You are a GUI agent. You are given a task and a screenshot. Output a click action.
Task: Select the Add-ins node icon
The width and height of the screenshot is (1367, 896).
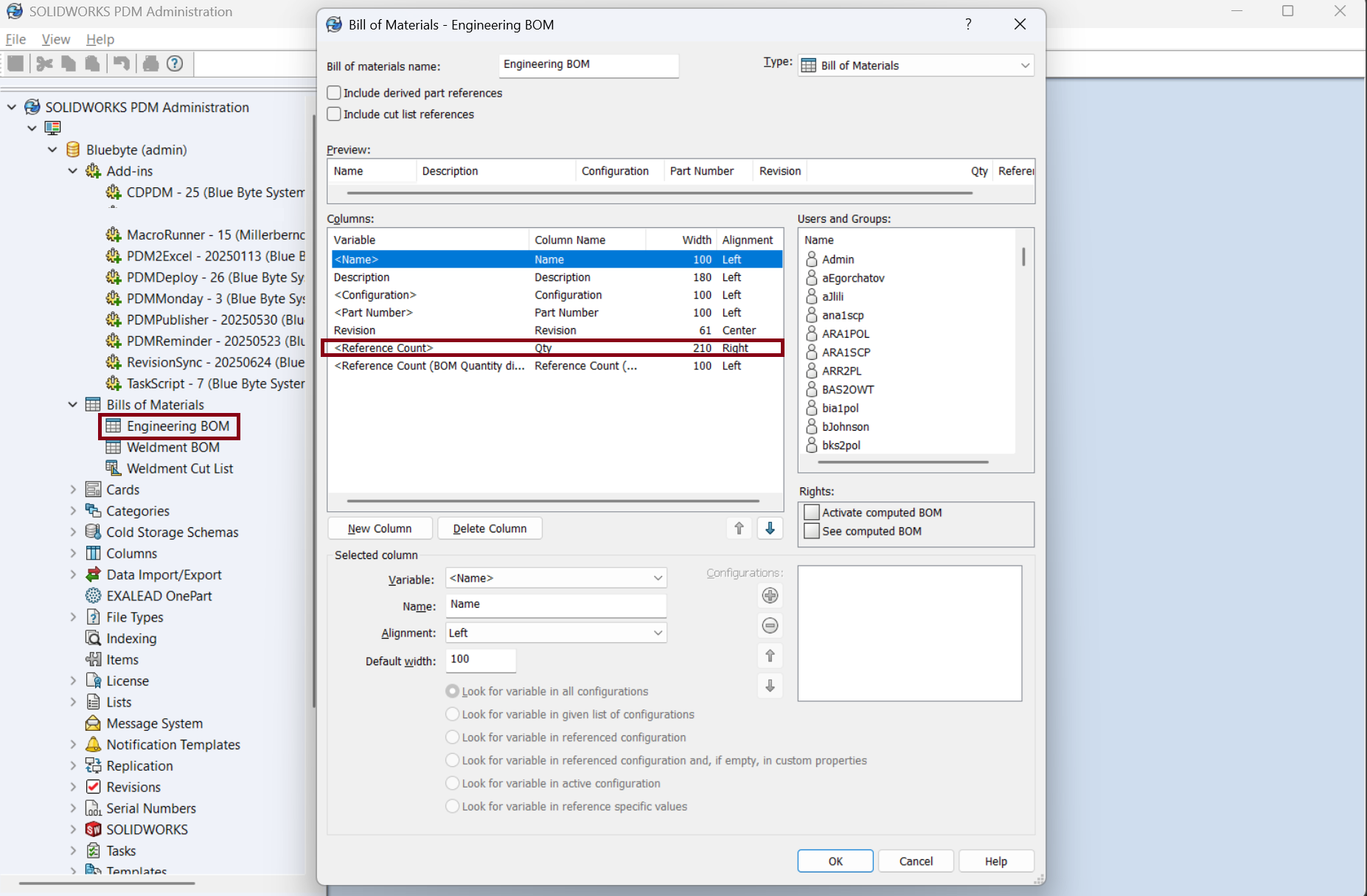pyautogui.click(x=93, y=171)
